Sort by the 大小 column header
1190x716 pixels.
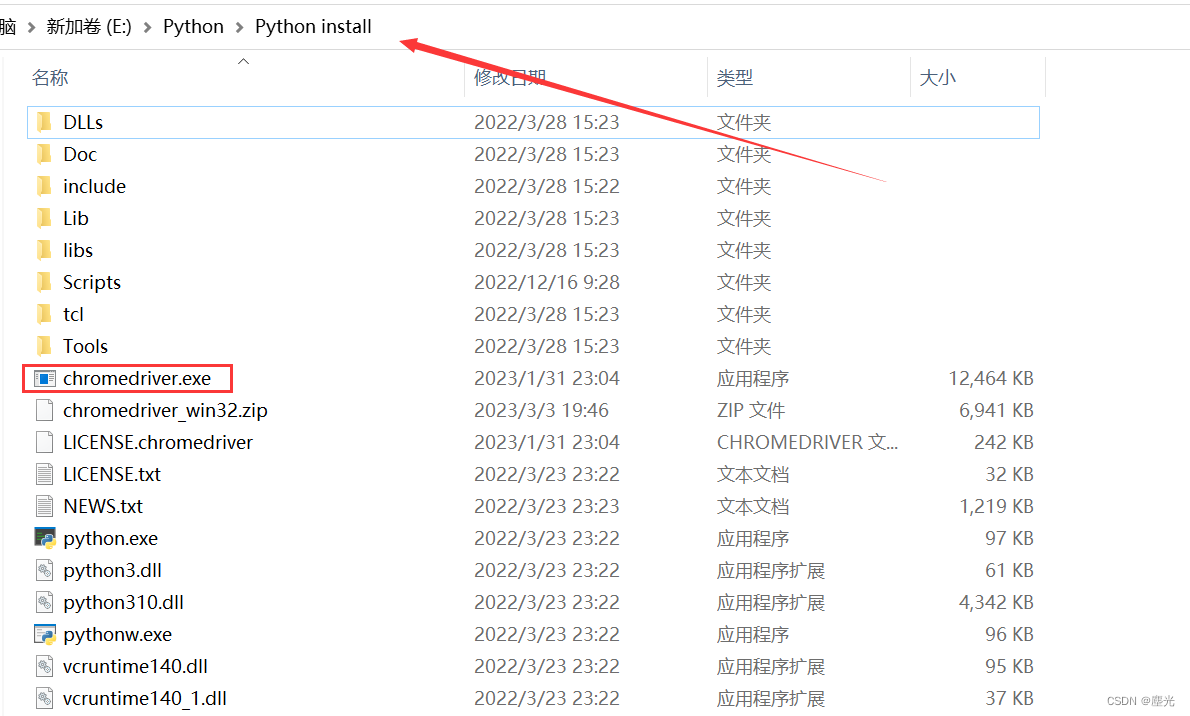pos(937,77)
